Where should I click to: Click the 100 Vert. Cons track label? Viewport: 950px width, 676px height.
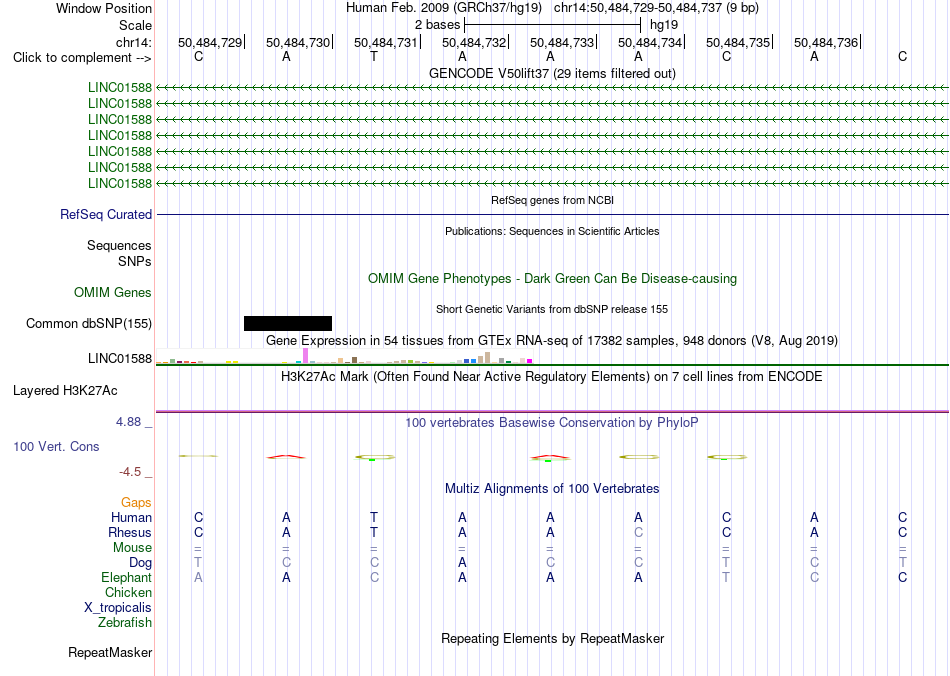point(56,446)
